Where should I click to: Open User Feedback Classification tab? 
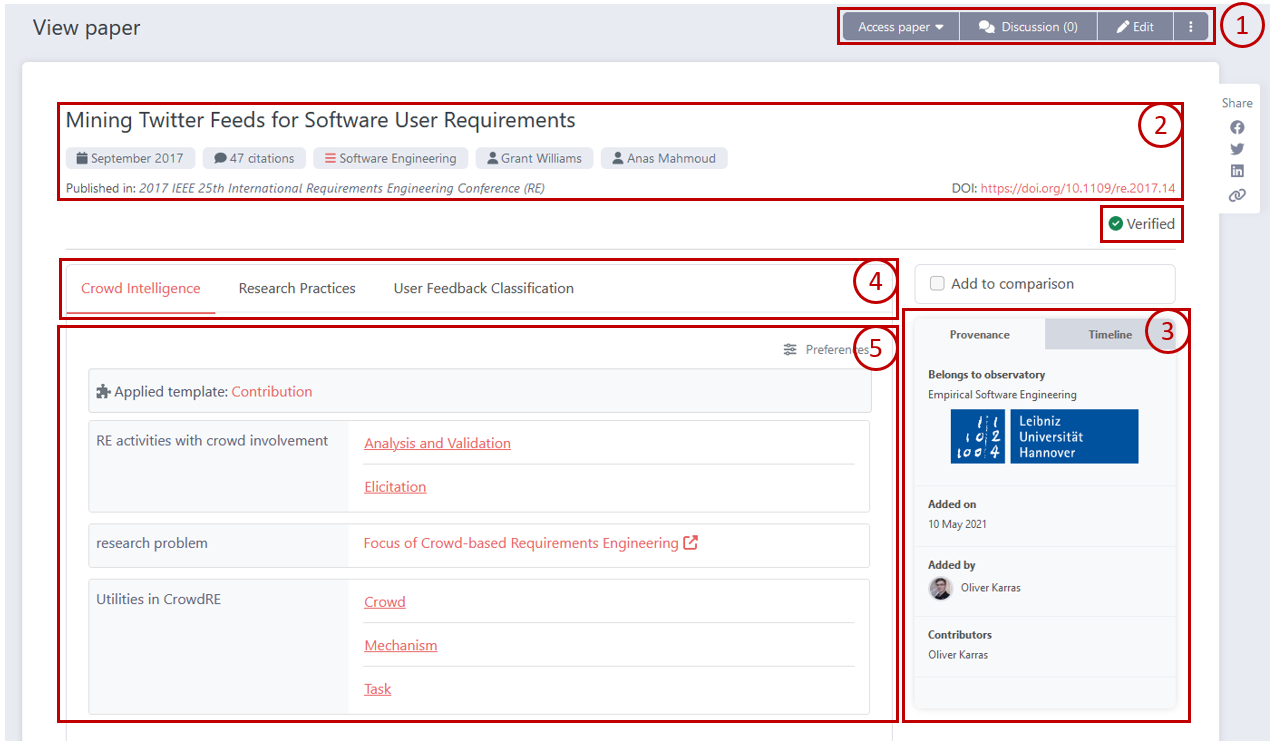click(483, 289)
